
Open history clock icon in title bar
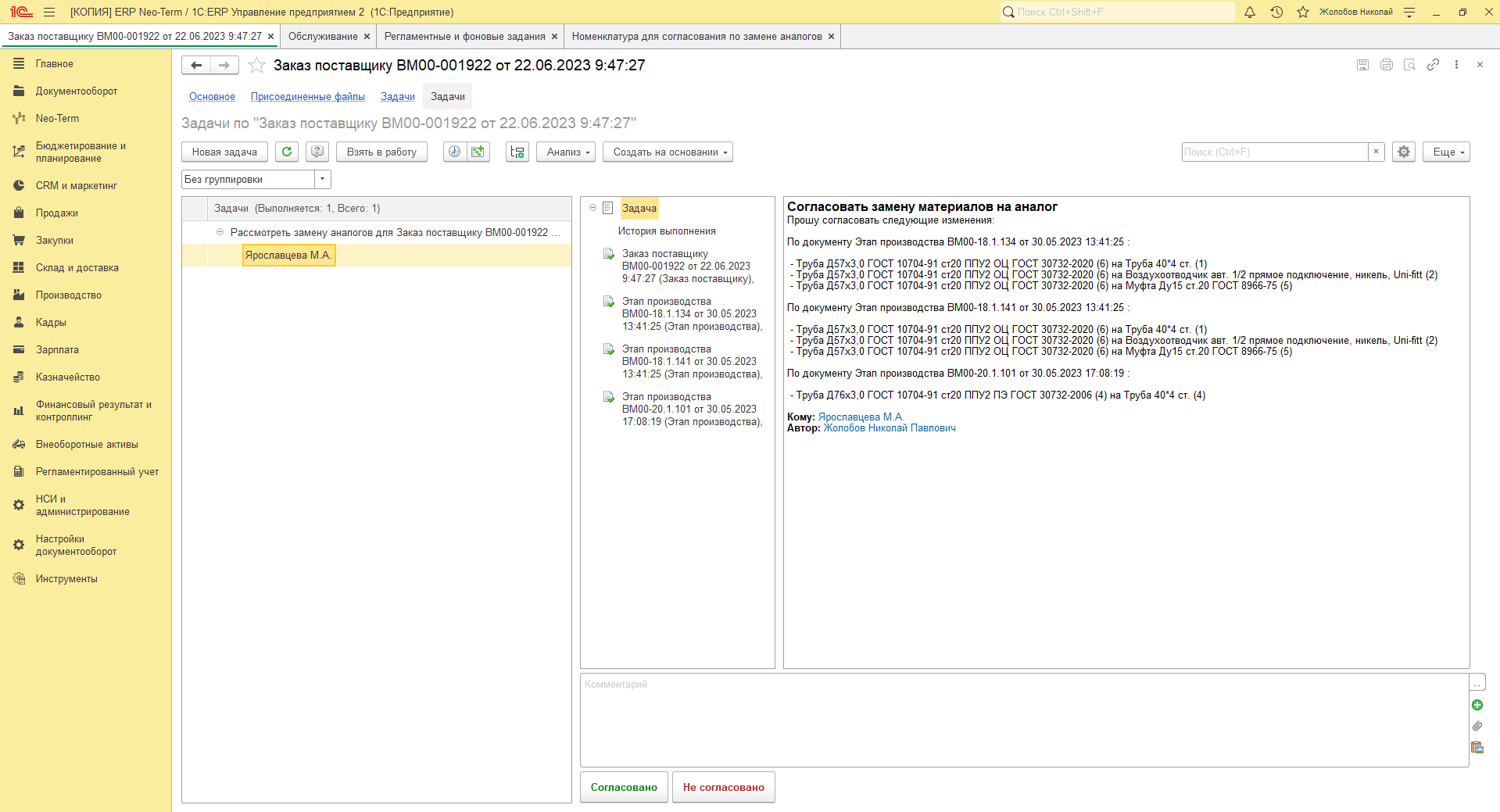[x=1276, y=12]
